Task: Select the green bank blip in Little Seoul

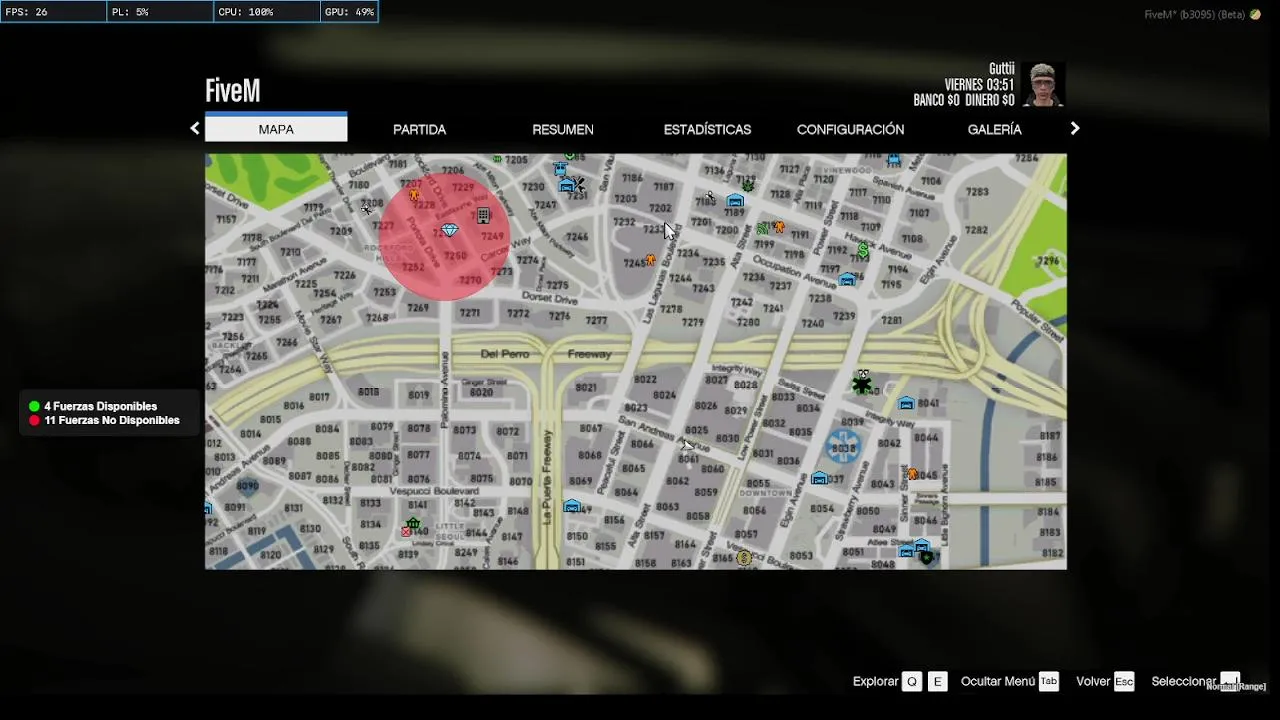Action: (413, 523)
